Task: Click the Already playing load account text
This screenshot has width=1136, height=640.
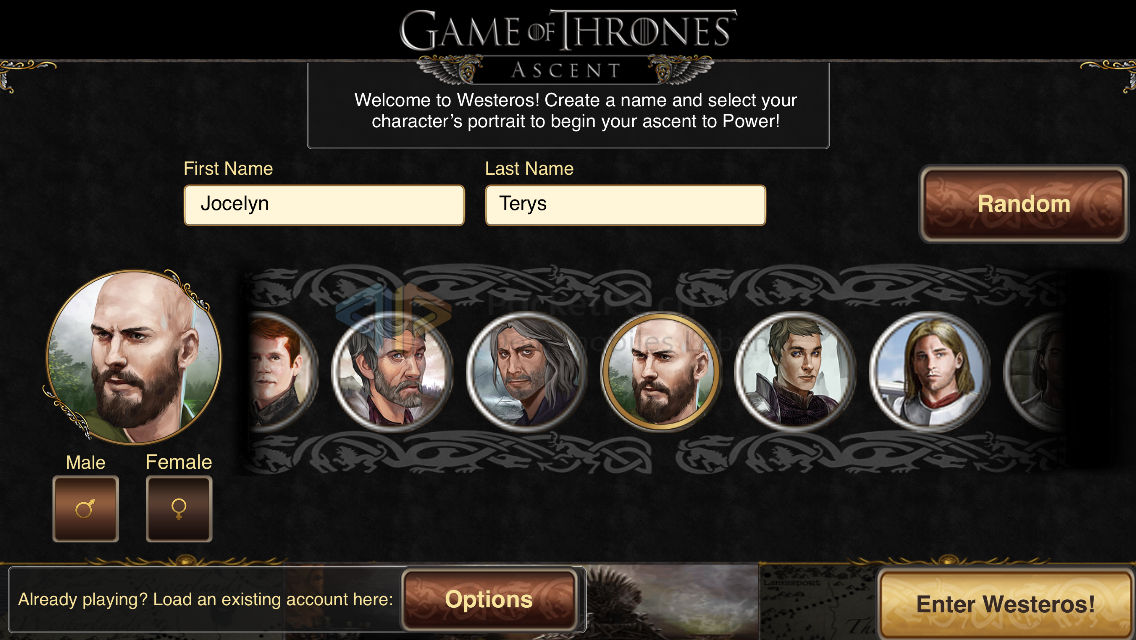Action: pos(206,599)
